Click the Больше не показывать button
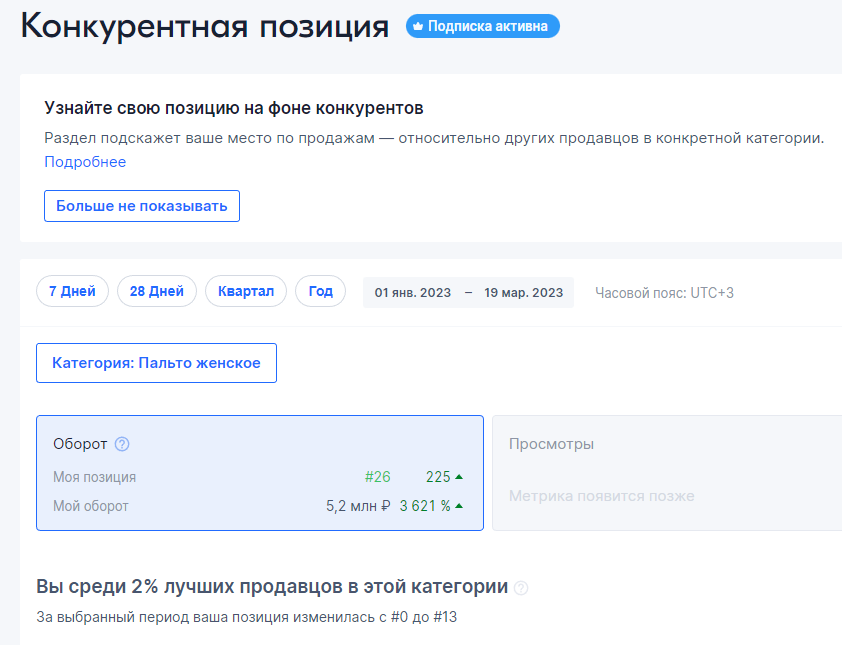Viewport: 842px width, 645px height. (141, 205)
